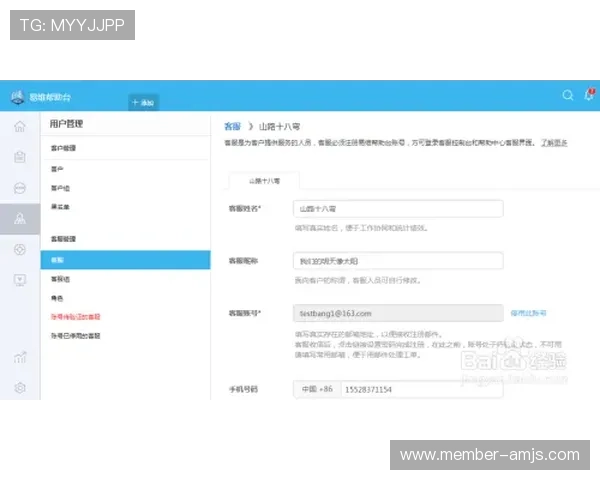
Task: Click the search magnifier icon in the header
Action: 568,95
